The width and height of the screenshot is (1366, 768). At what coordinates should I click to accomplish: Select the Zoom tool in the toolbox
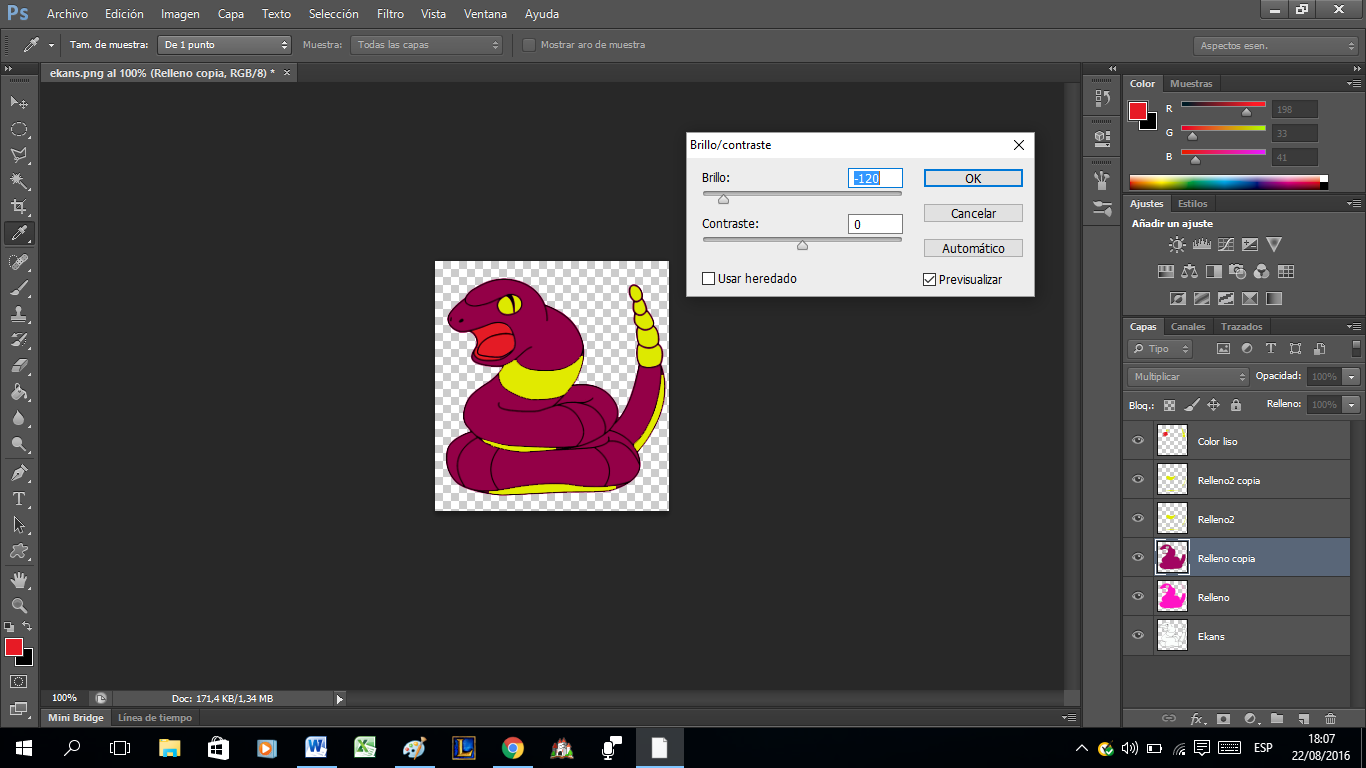point(18,606)
